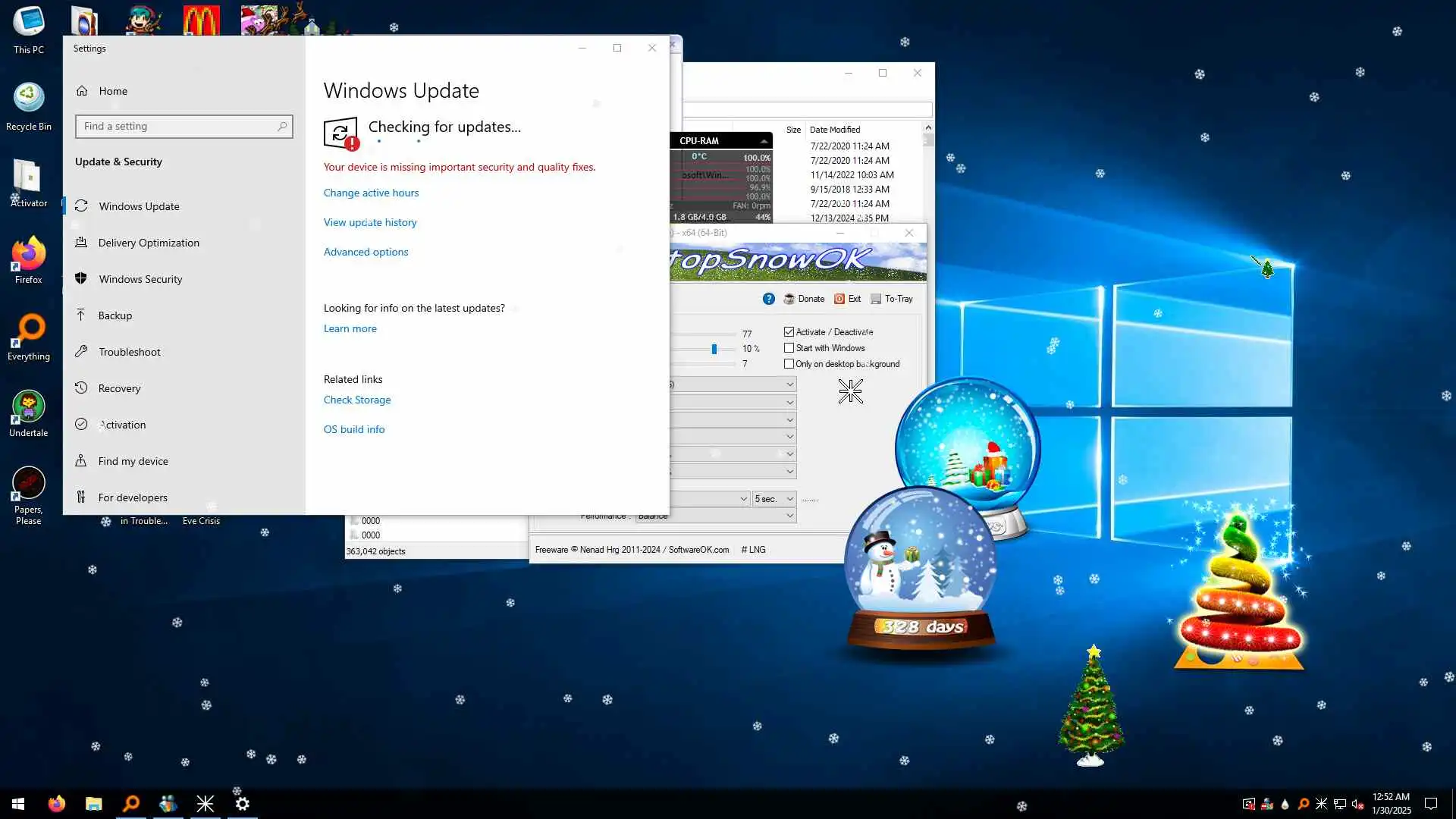Check Only on desktop background option
Viewport: 1456px width, 819px height.
point(789,364)
